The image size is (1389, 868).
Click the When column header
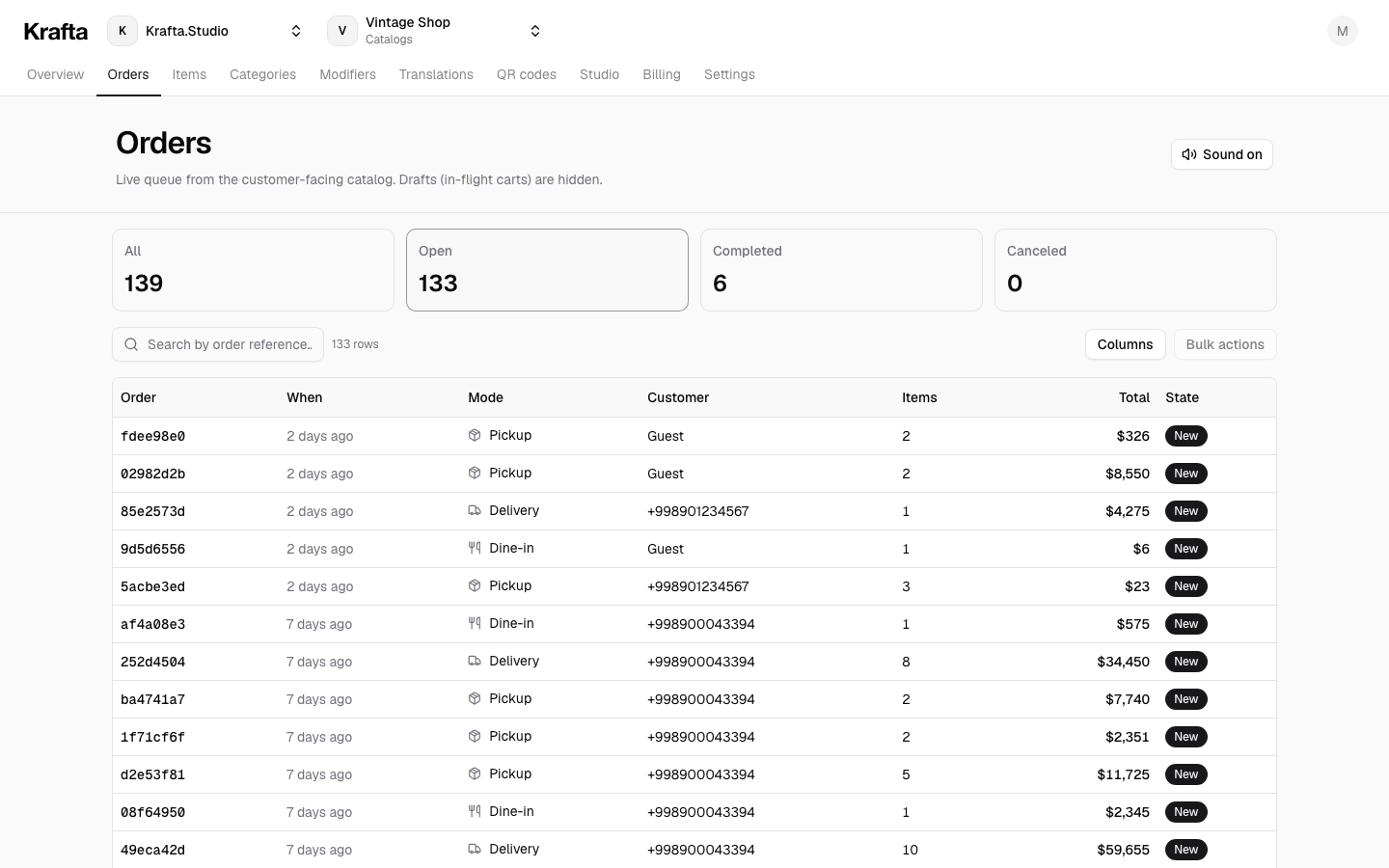[x=305, y=397]
